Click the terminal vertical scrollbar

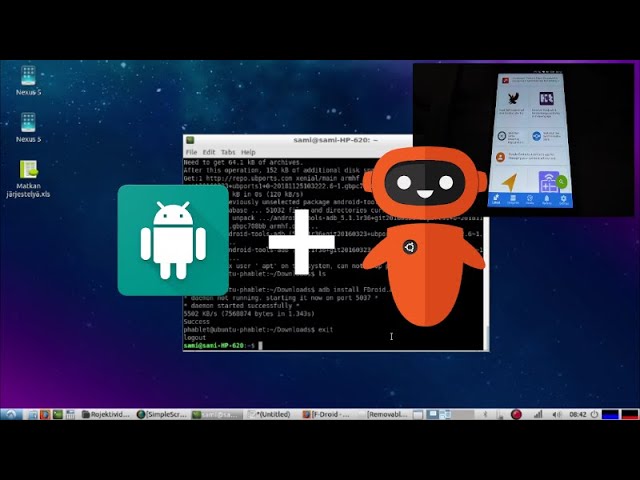(486, 282)
